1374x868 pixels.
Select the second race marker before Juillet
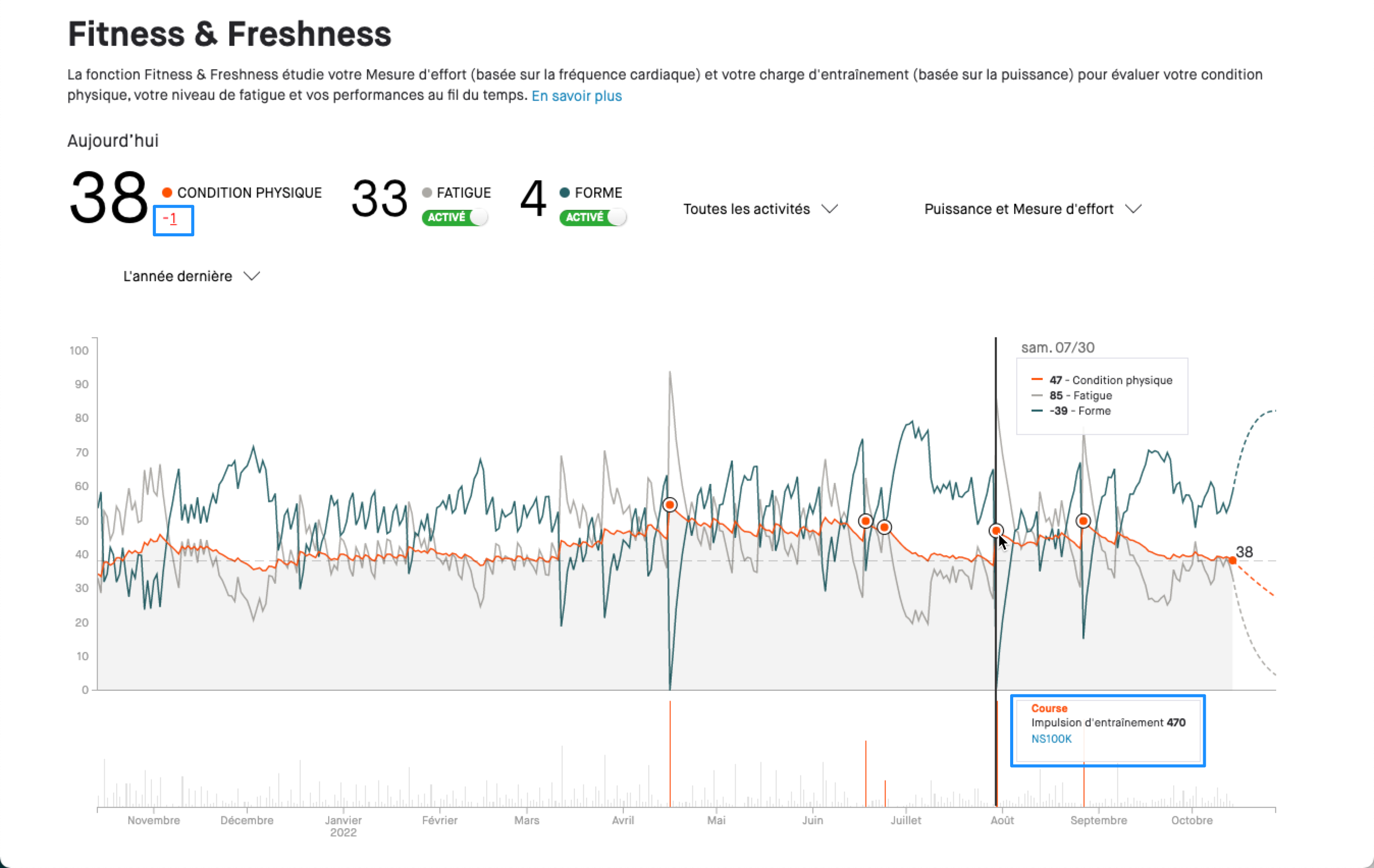pos(884,527)
